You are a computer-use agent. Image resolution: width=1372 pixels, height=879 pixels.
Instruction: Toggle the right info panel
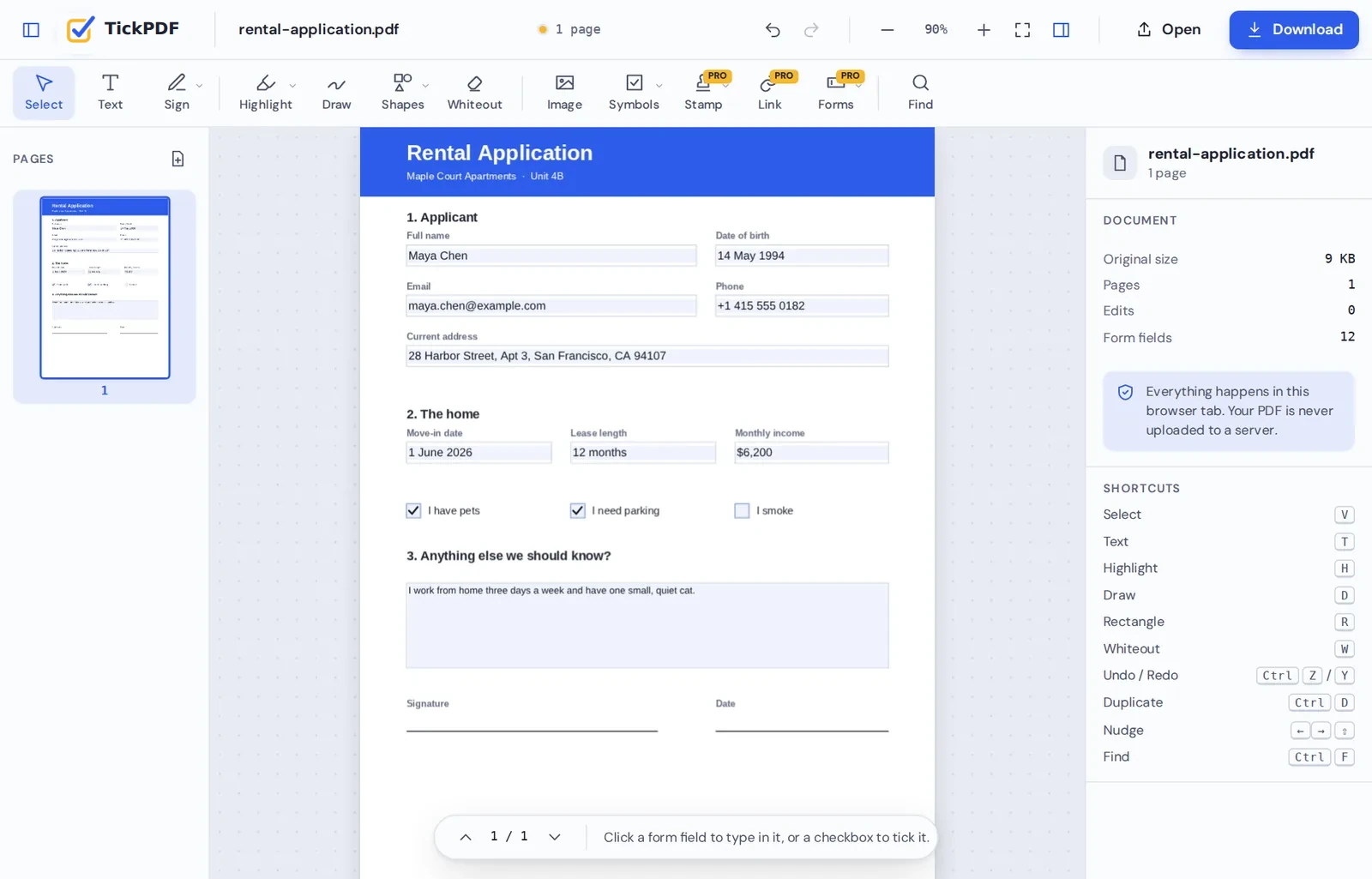pyautogui.click(x=1061, y=30)
